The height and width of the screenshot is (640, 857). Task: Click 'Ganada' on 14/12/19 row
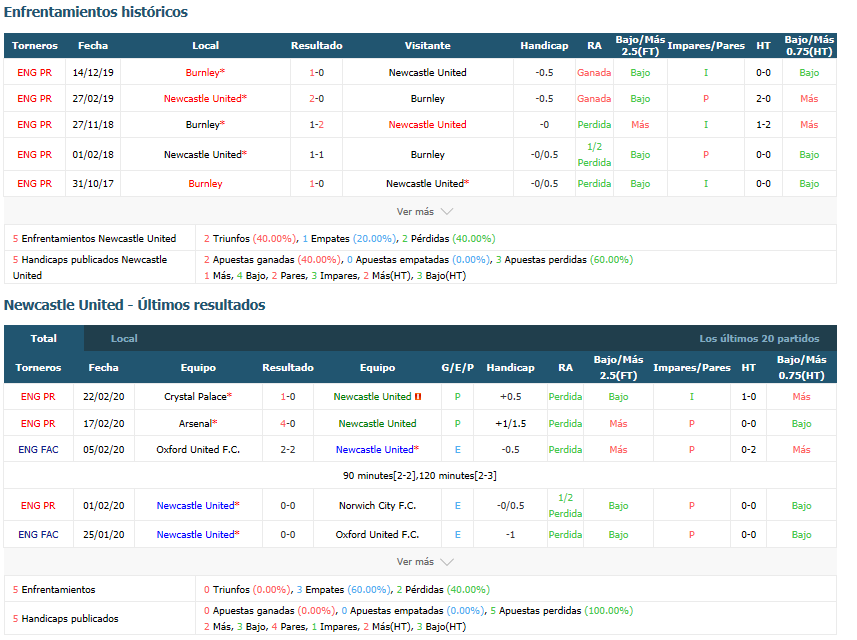594,72
